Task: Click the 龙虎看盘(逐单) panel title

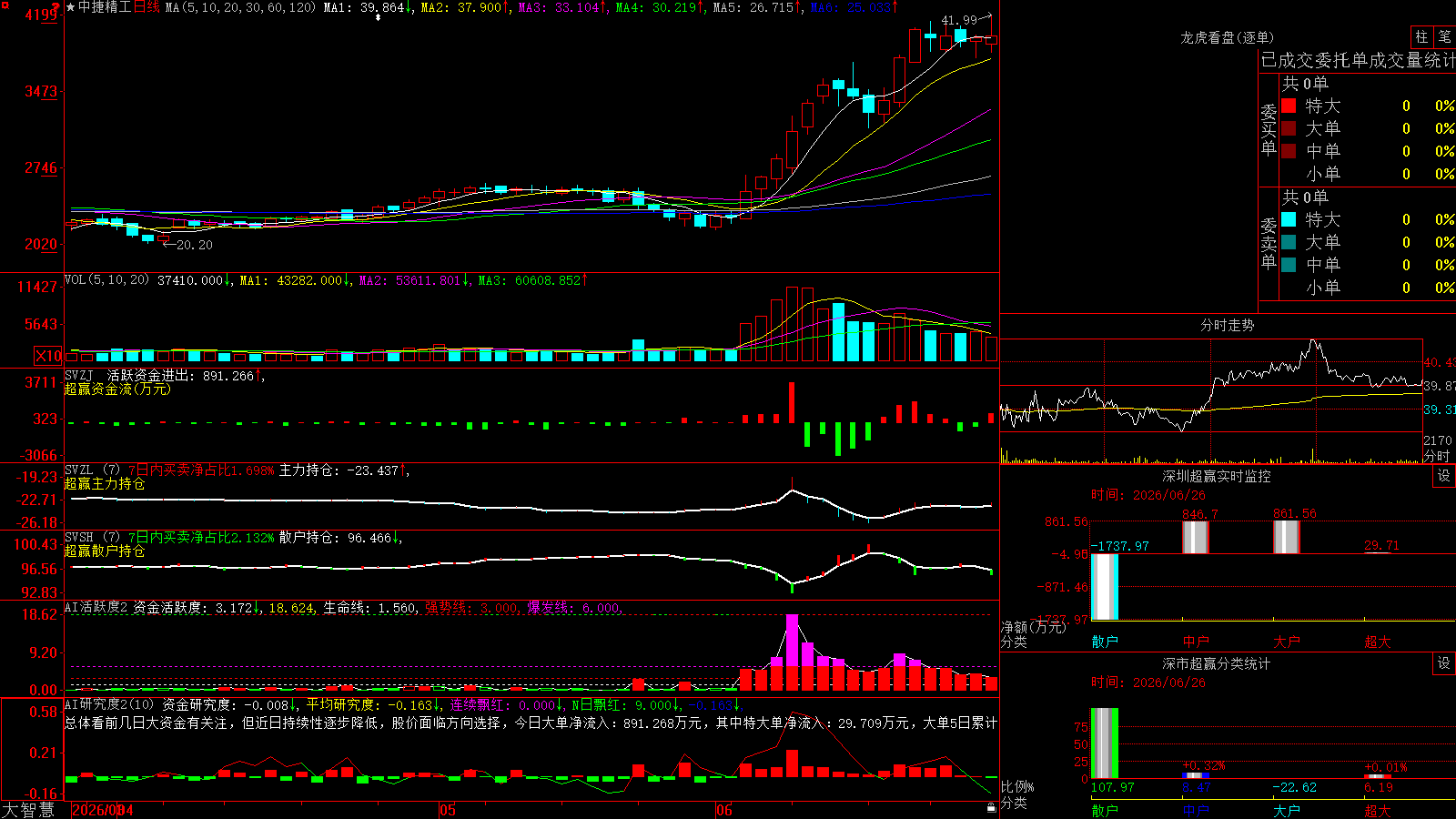Action: (x=1228, y=37)
